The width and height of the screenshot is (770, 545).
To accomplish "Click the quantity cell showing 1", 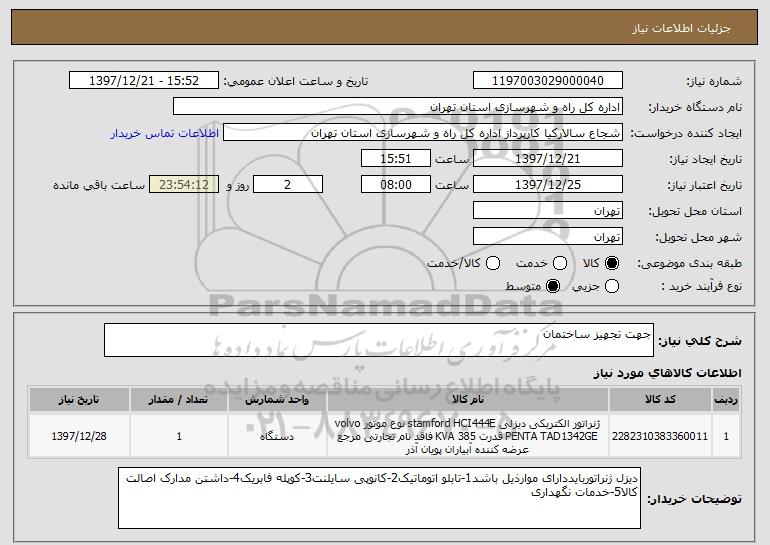I will (x=179, y=436).
